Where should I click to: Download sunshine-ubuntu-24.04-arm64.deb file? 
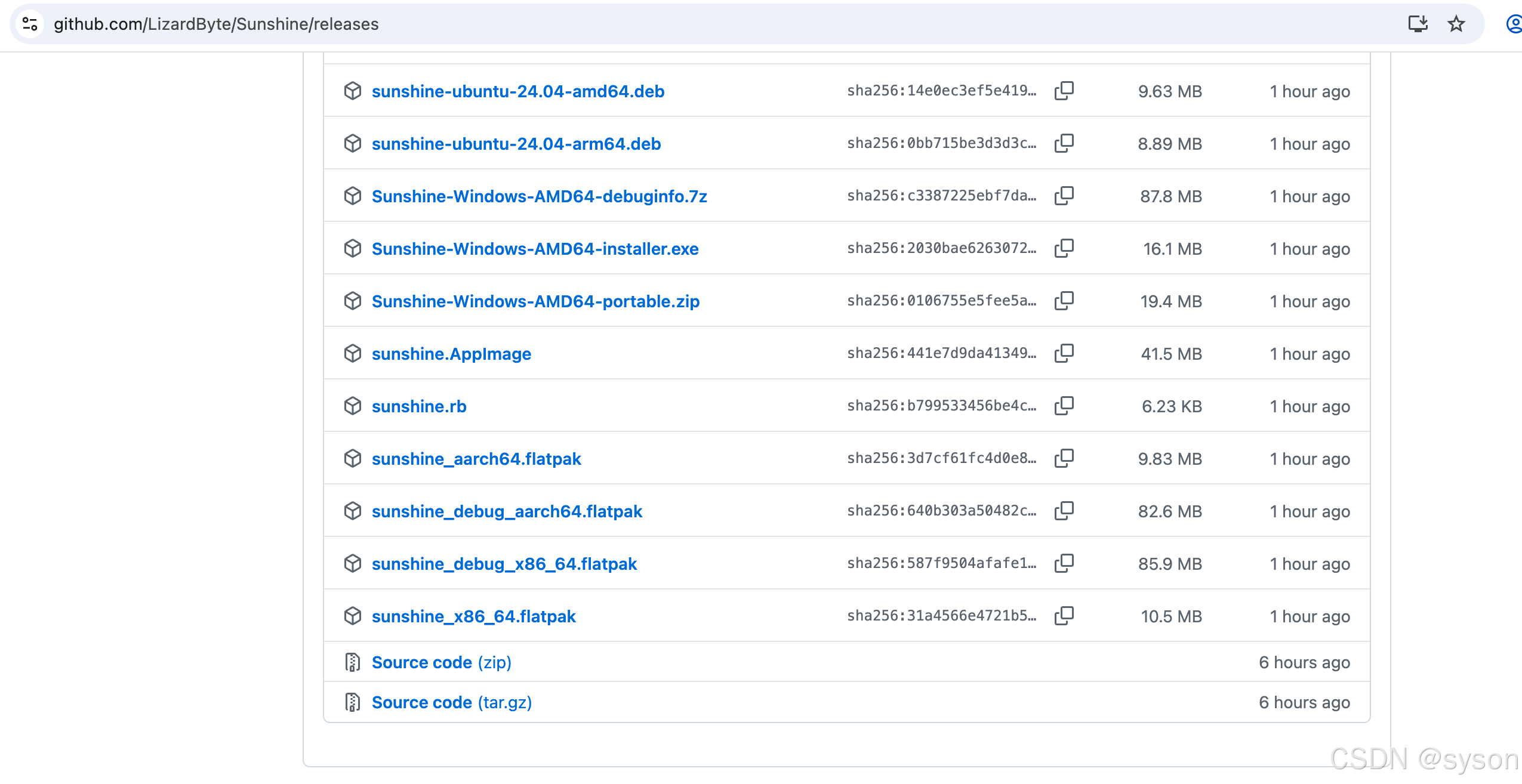pos(516,144)
